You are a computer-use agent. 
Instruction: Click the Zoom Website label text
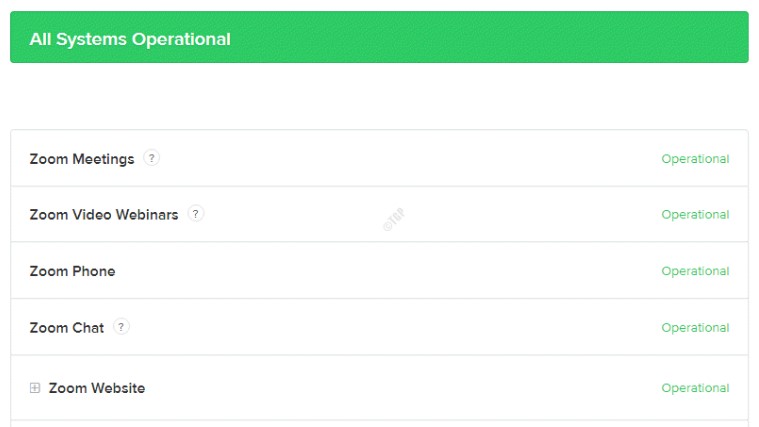97,388
